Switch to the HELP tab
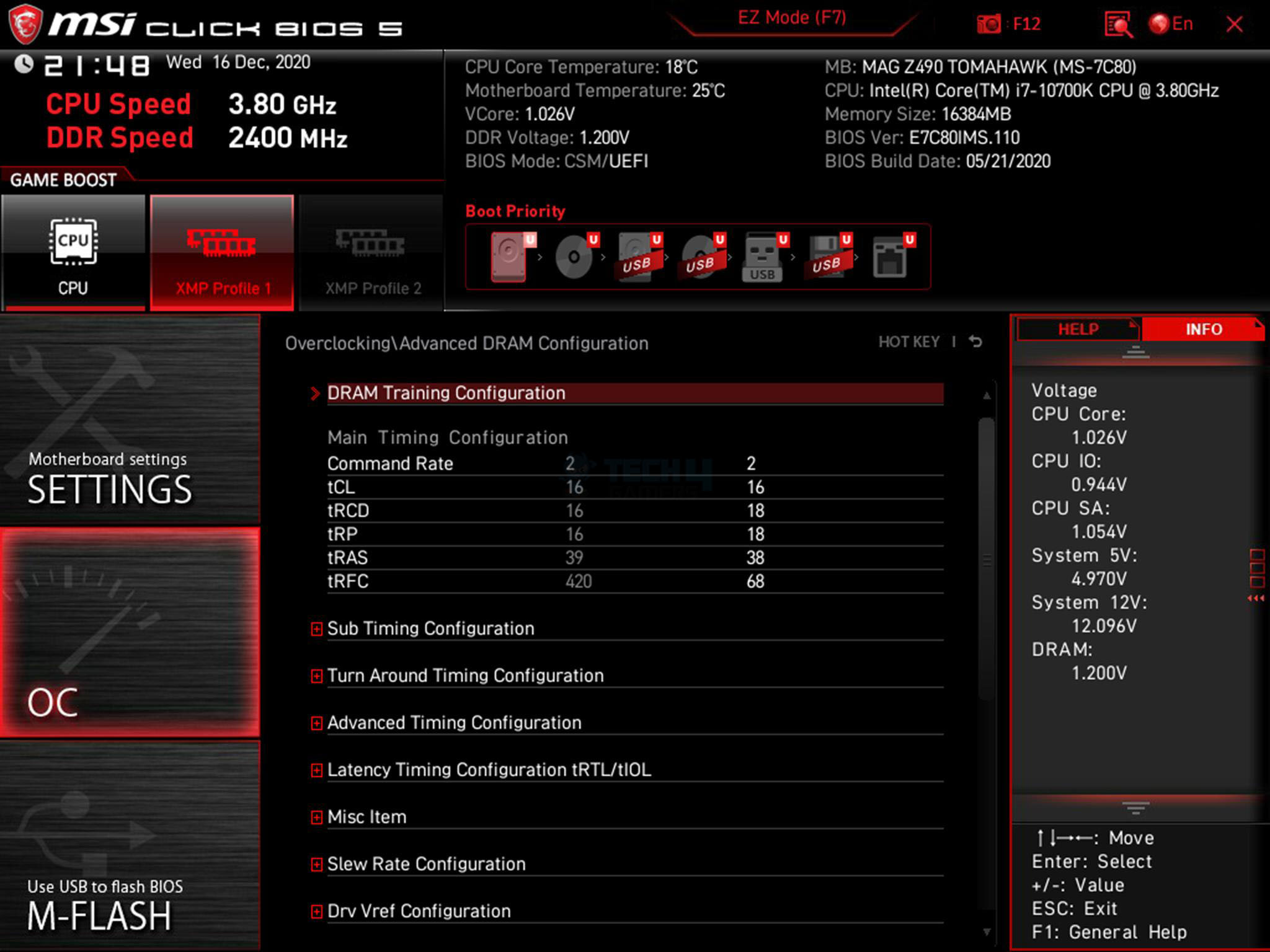The width and height of the screenshot is (1270, 952). [x=1078, y=329]
